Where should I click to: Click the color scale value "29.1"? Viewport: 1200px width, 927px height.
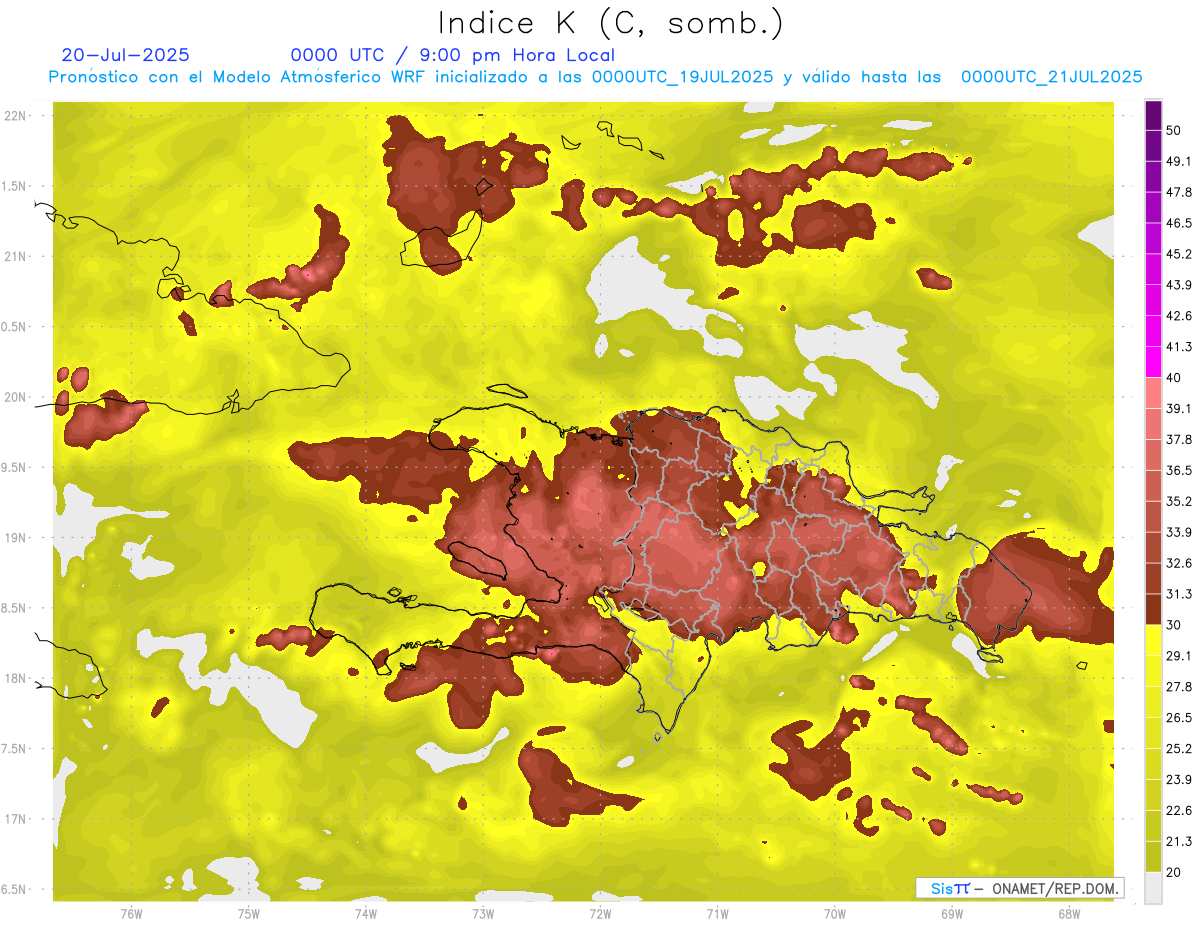[1179, 656]
